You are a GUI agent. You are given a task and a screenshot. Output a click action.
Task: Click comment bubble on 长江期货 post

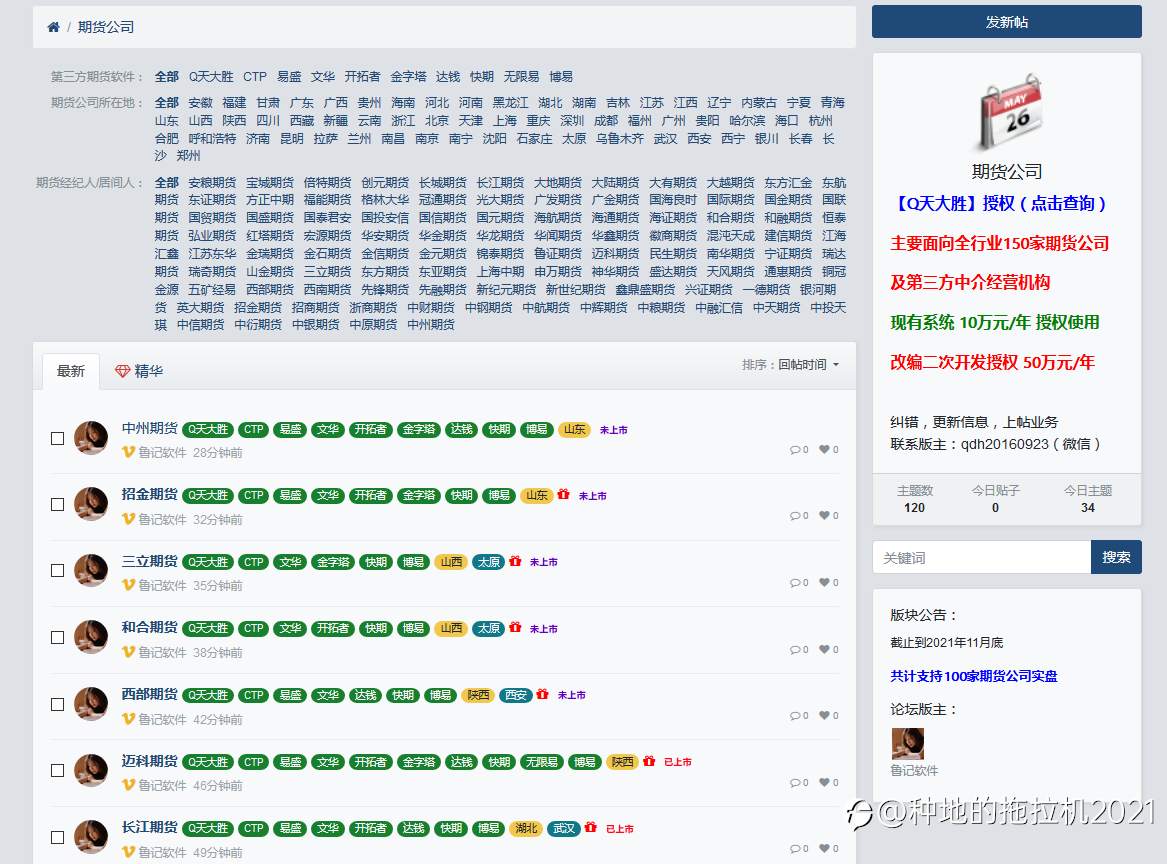pos(795,849)
